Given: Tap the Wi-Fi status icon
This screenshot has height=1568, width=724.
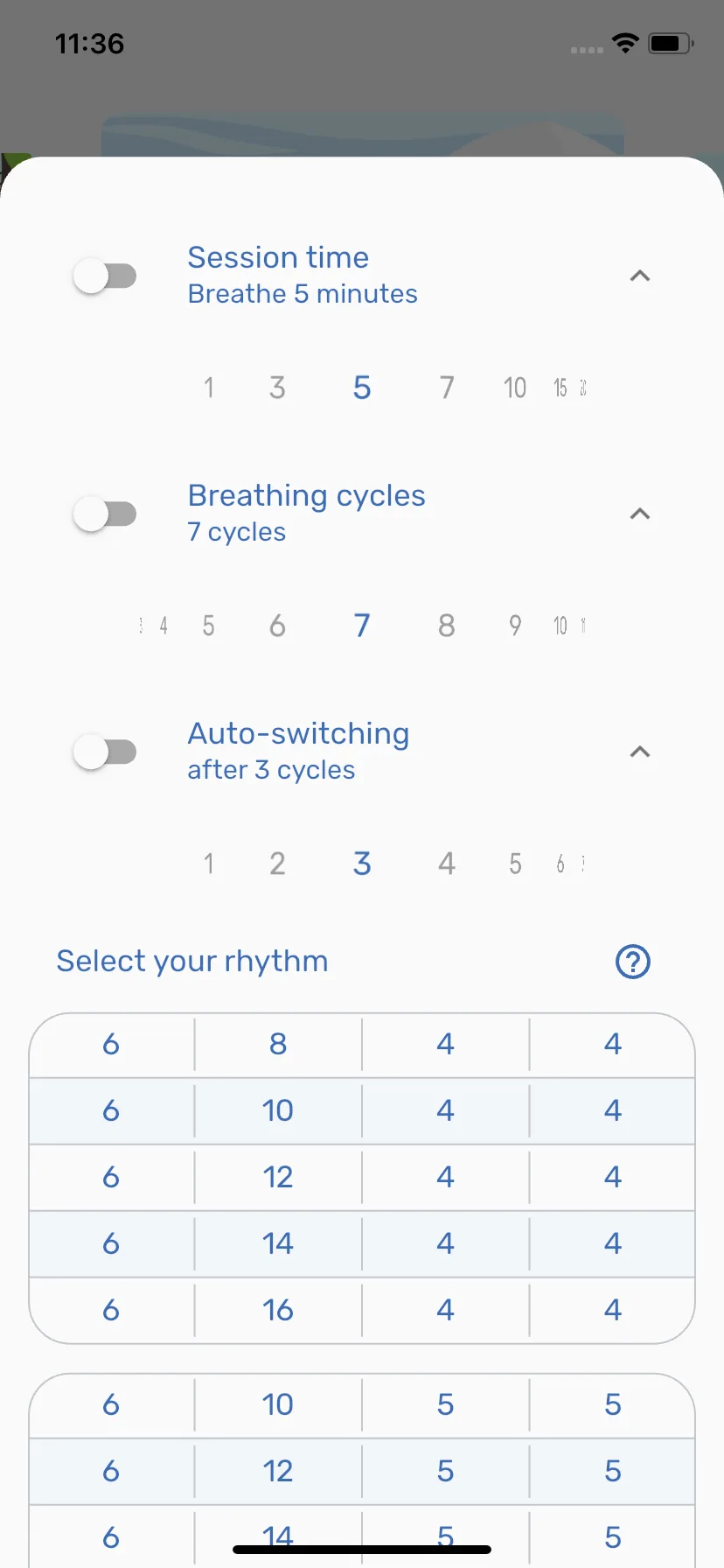Looking at the screenshot, I should [625, 43].
